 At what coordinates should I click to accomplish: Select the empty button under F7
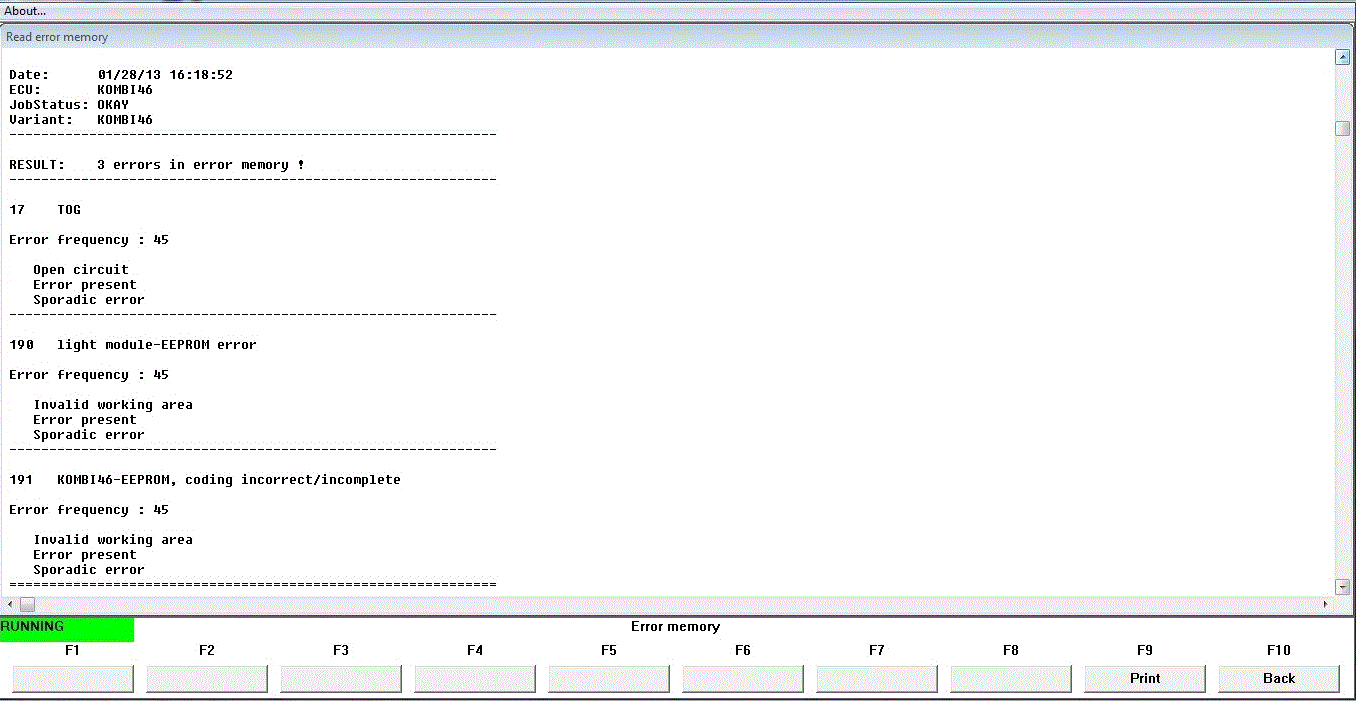click(x=877, y=678)
